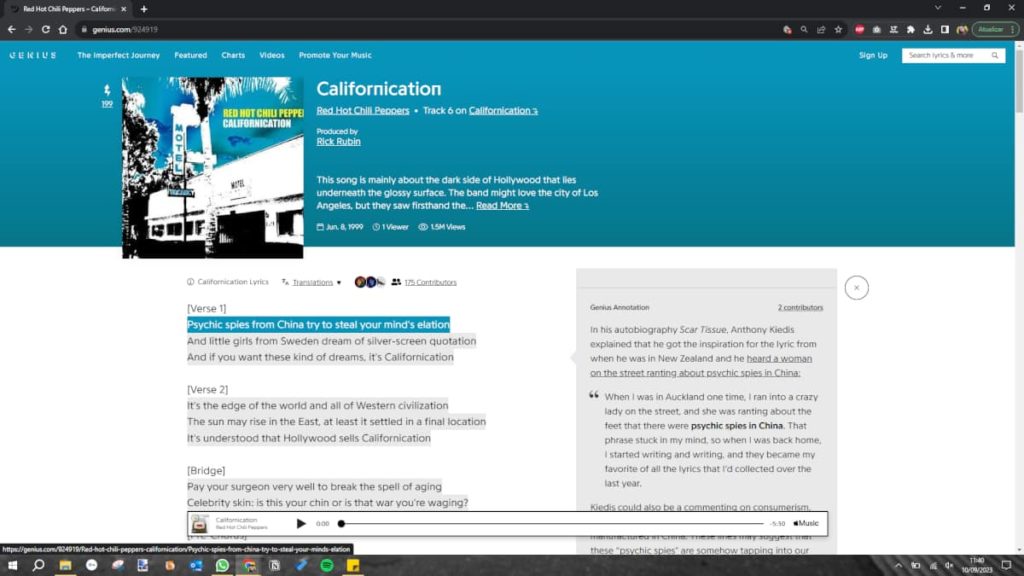1024x576 pixels.
Task: Open Red Hot Chili Peppers artist link
Action: click(x=362, y=110)
